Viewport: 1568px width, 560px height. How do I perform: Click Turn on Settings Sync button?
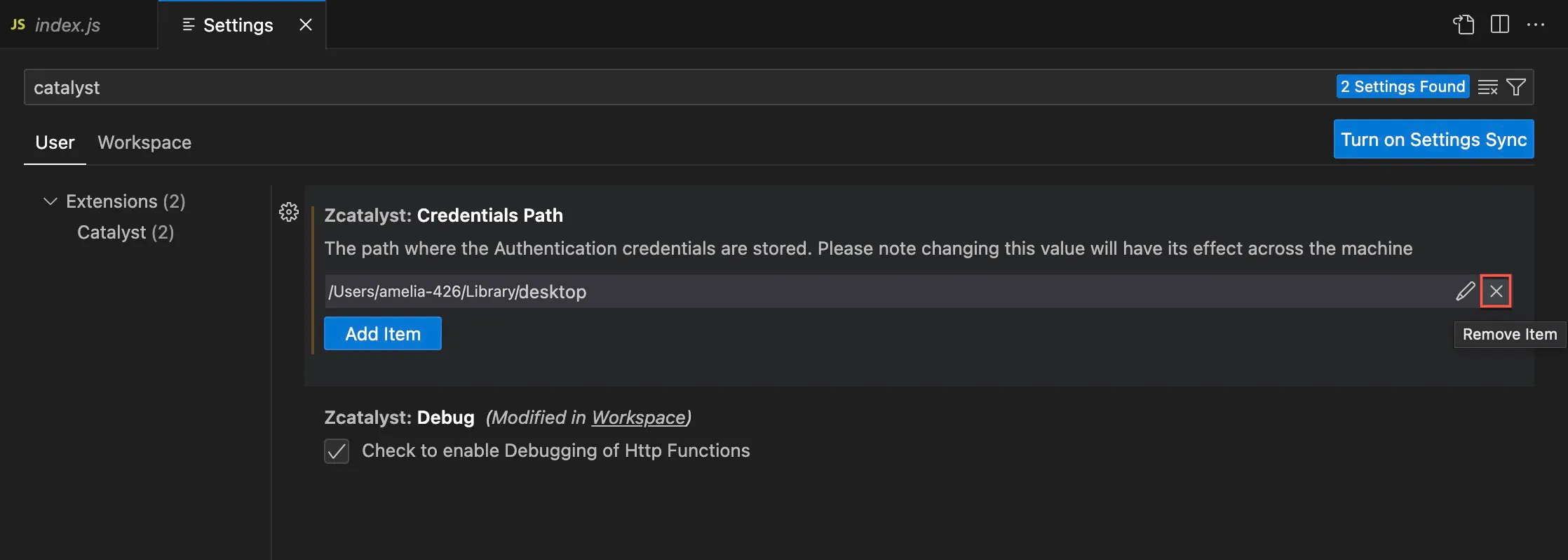click(1433, 139)
